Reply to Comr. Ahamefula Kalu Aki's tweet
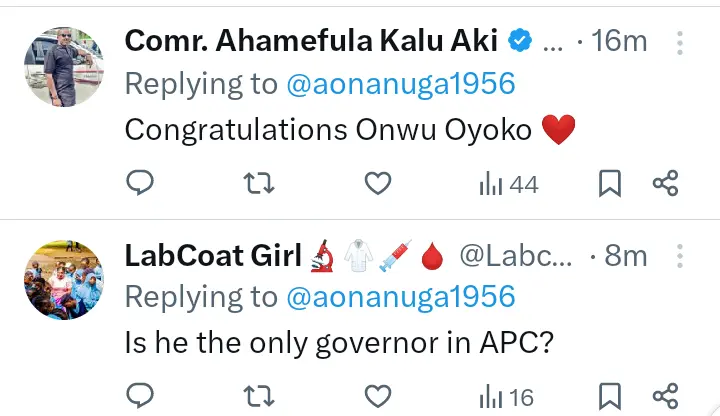 (x=142, y=183)
